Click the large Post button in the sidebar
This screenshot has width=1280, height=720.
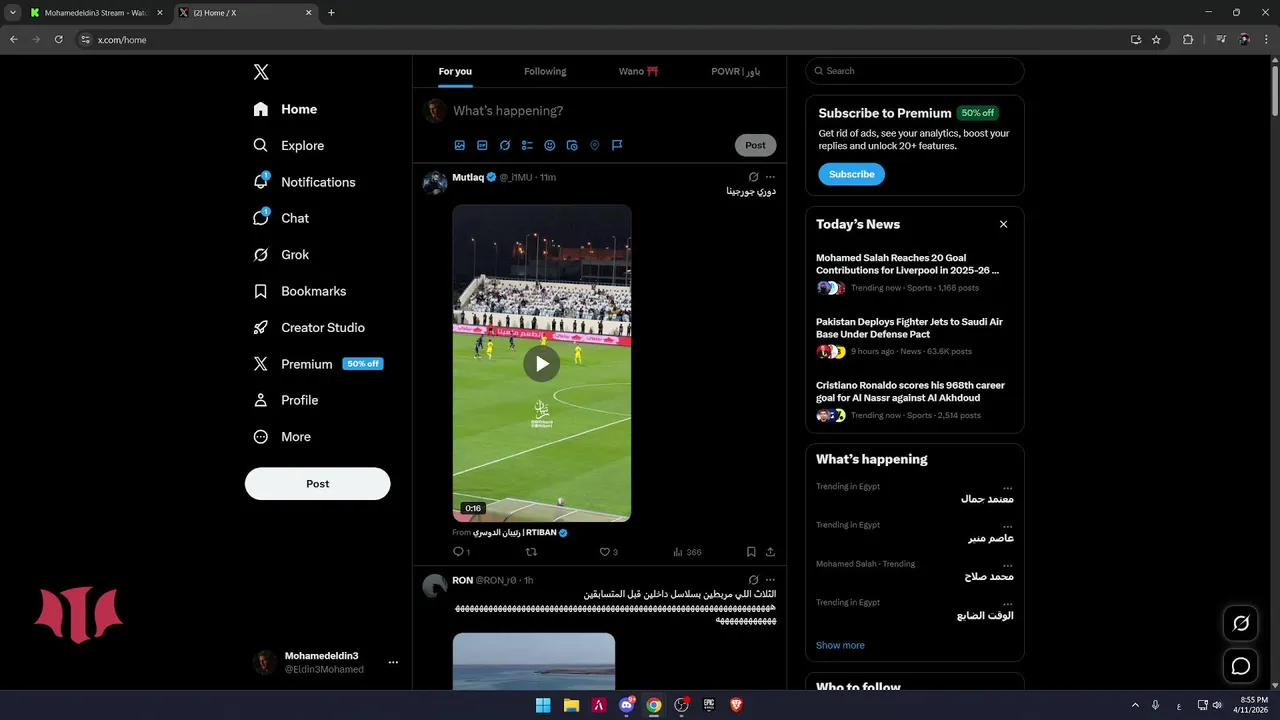click(x=317, y=484)
